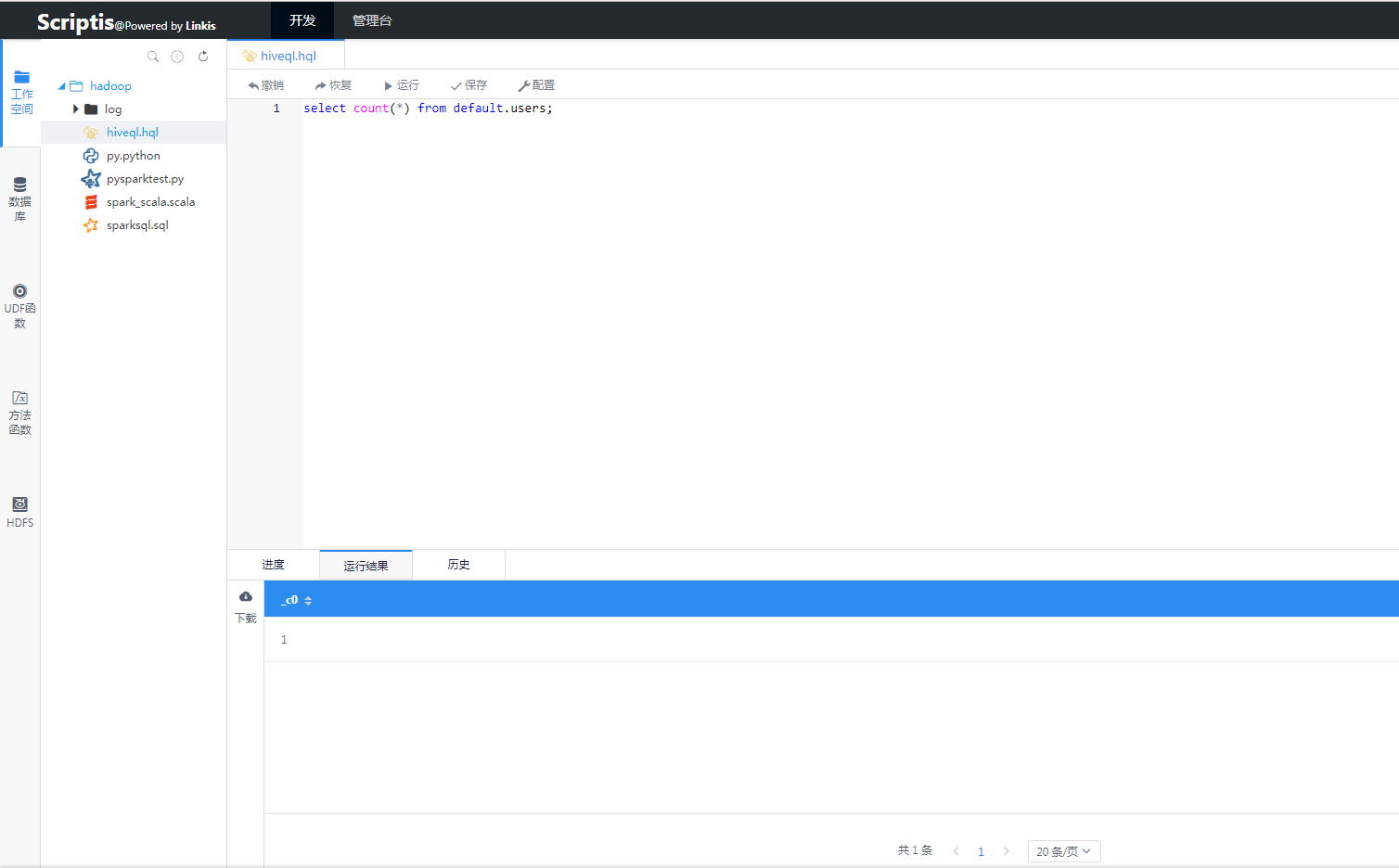
Task: Run the hiveql script
Action: coord(402,85)
